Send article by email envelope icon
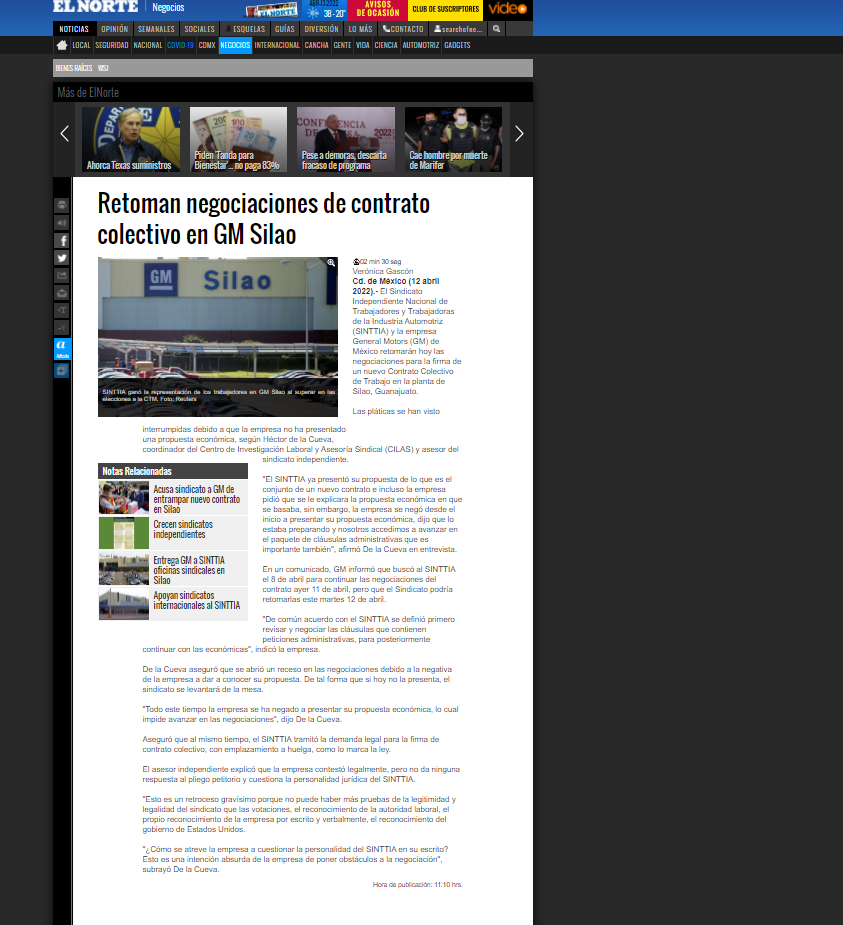 tap(62, 293)
